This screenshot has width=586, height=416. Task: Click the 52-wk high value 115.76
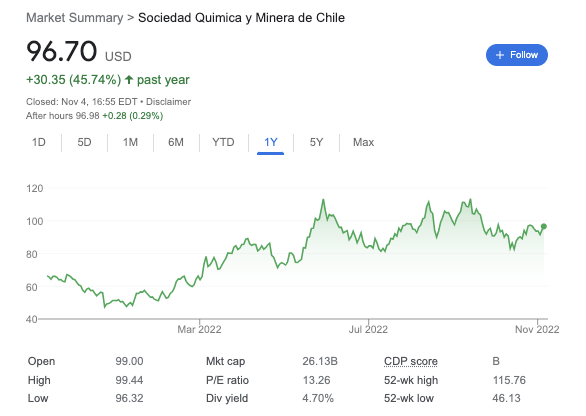tap(509, 380)
